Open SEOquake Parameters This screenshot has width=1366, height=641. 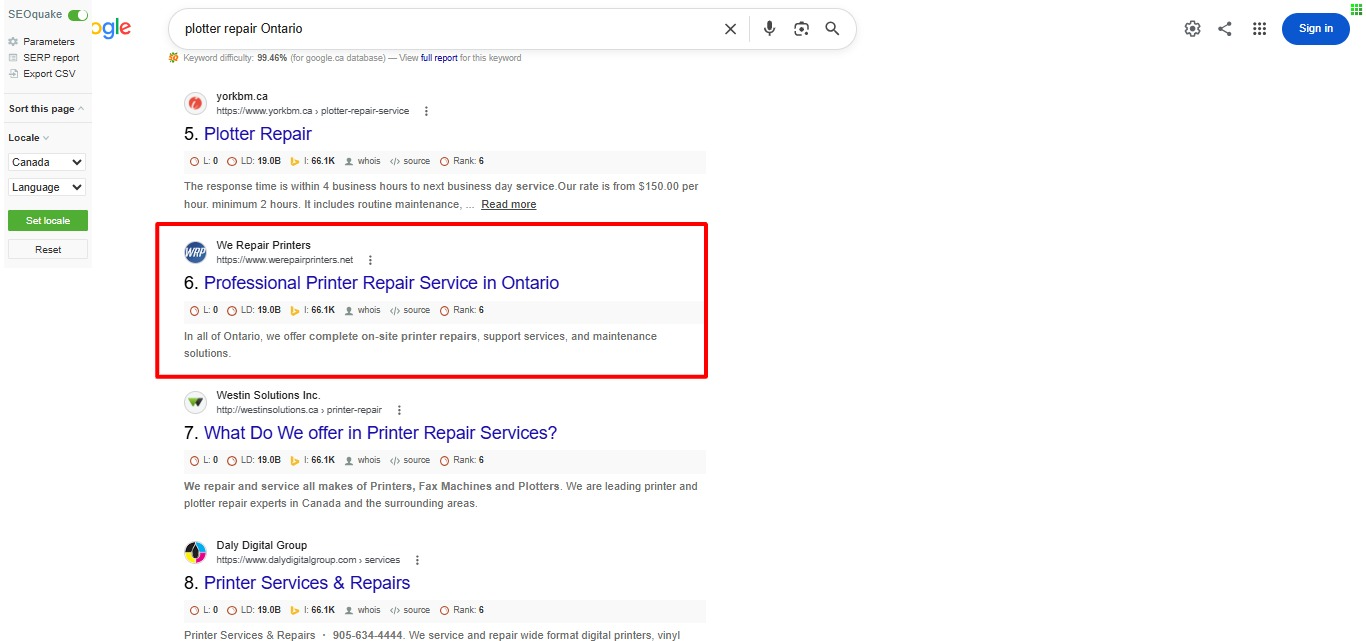49,42
